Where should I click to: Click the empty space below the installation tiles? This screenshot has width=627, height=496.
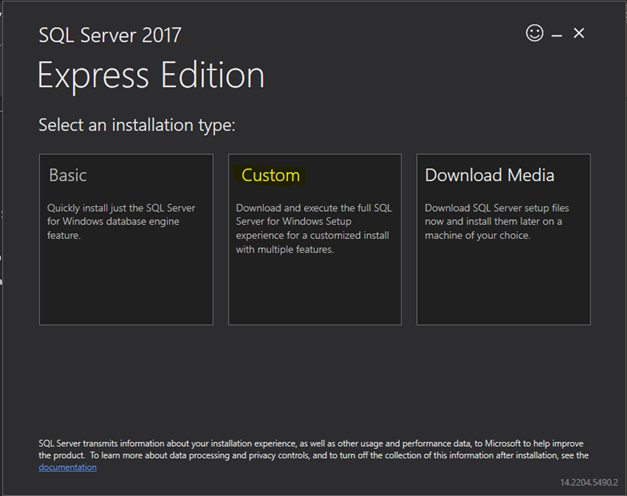(x=313, y=380)
